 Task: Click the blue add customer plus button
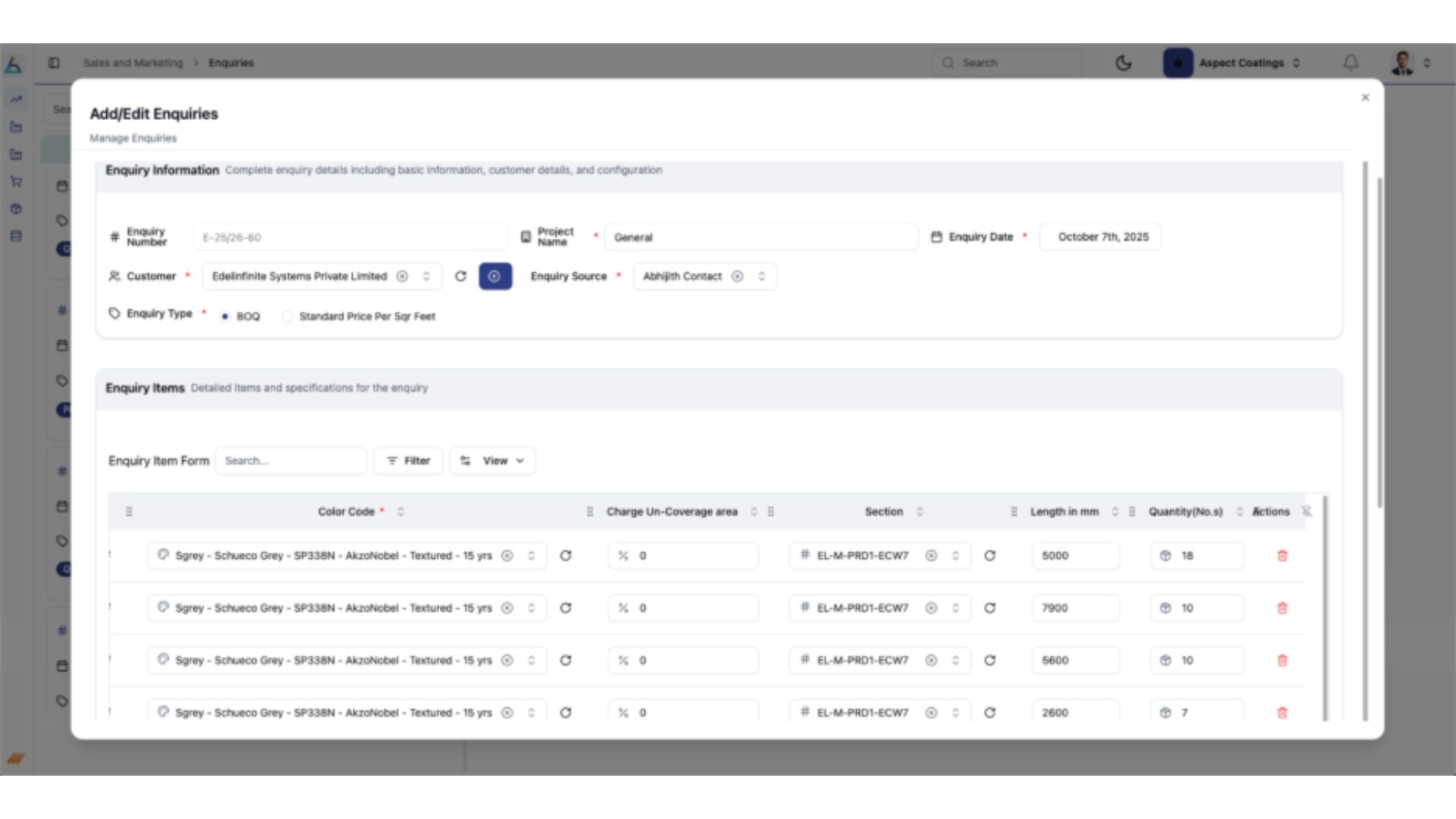click(495, 276)
